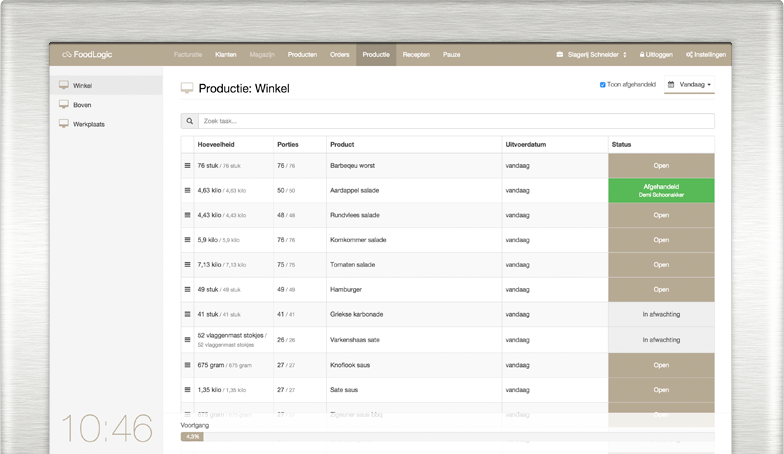Click Open status for Barbeqeu worst
The height and width of the screenshot is (454, 784).
coord(661,166)
